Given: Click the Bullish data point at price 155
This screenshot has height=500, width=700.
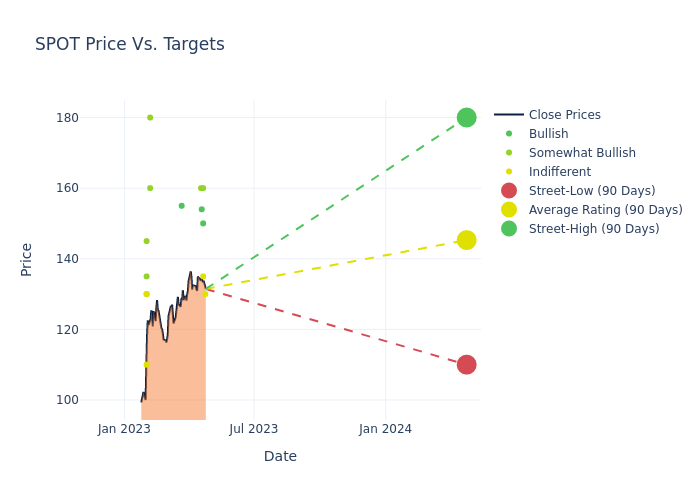Looking at the screenshot, I should pos(181,206).
